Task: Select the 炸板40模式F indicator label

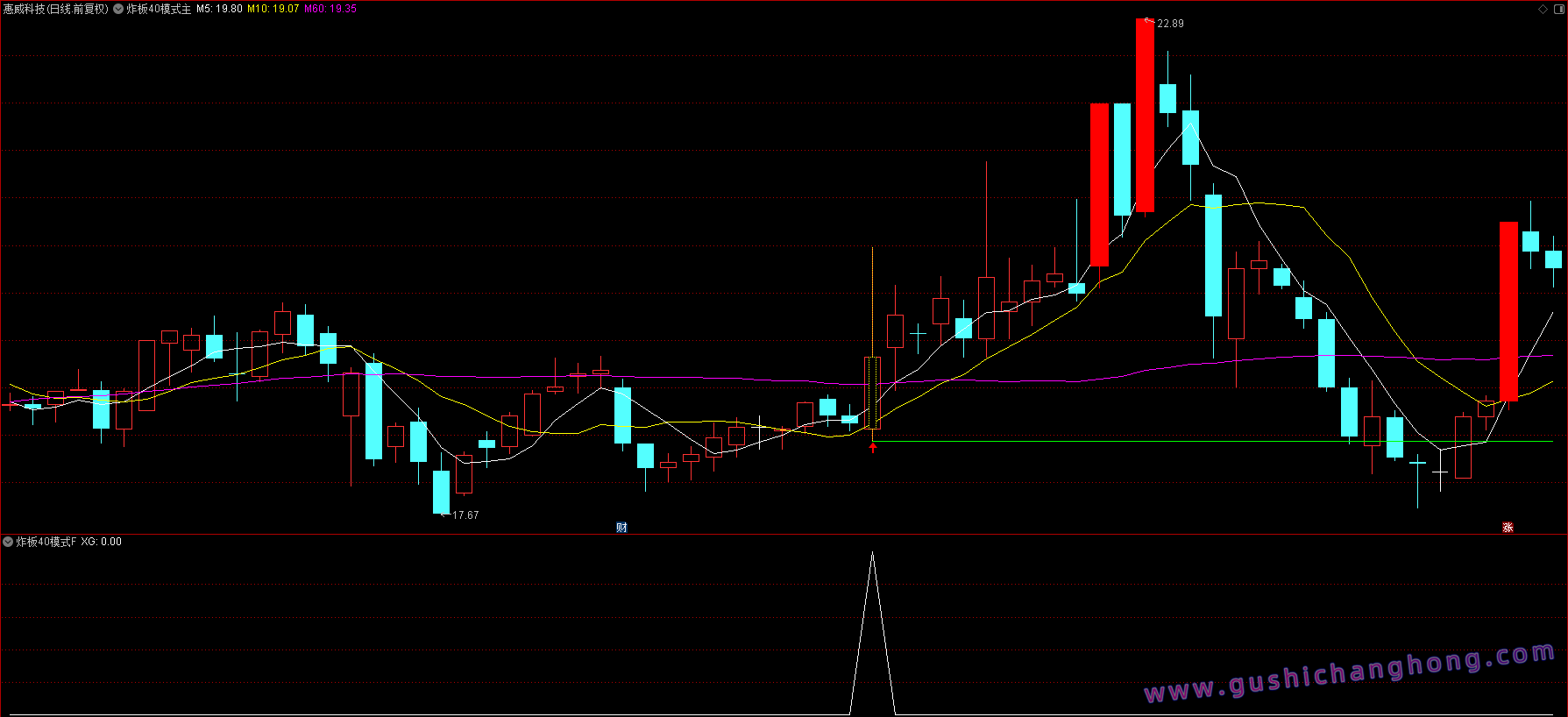Action: tap(46, 542)
